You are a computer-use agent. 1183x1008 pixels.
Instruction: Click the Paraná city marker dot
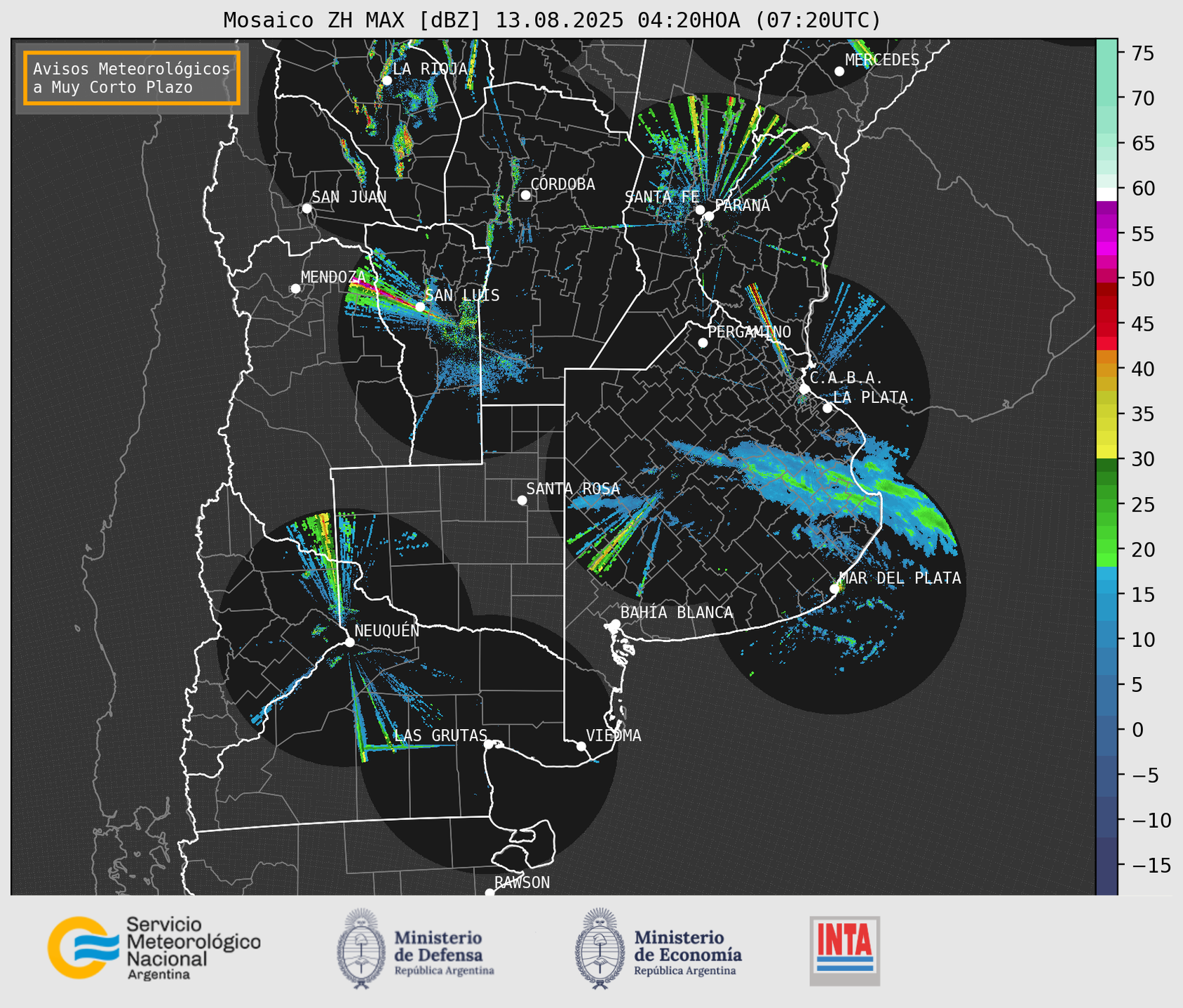click(709, 216)
